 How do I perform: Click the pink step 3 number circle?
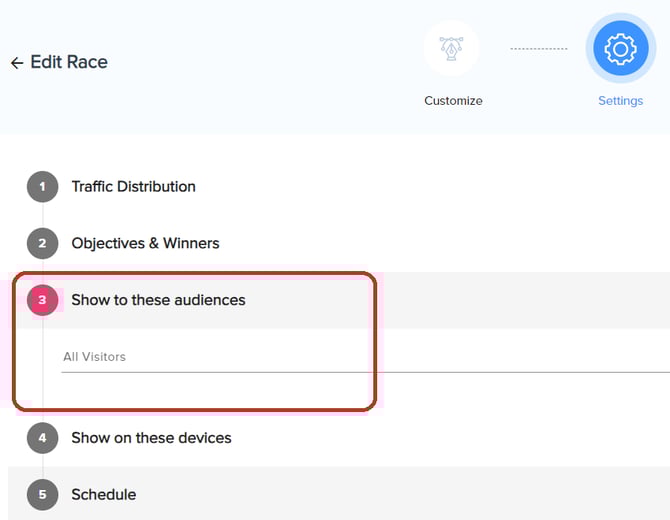coord(42,300)
